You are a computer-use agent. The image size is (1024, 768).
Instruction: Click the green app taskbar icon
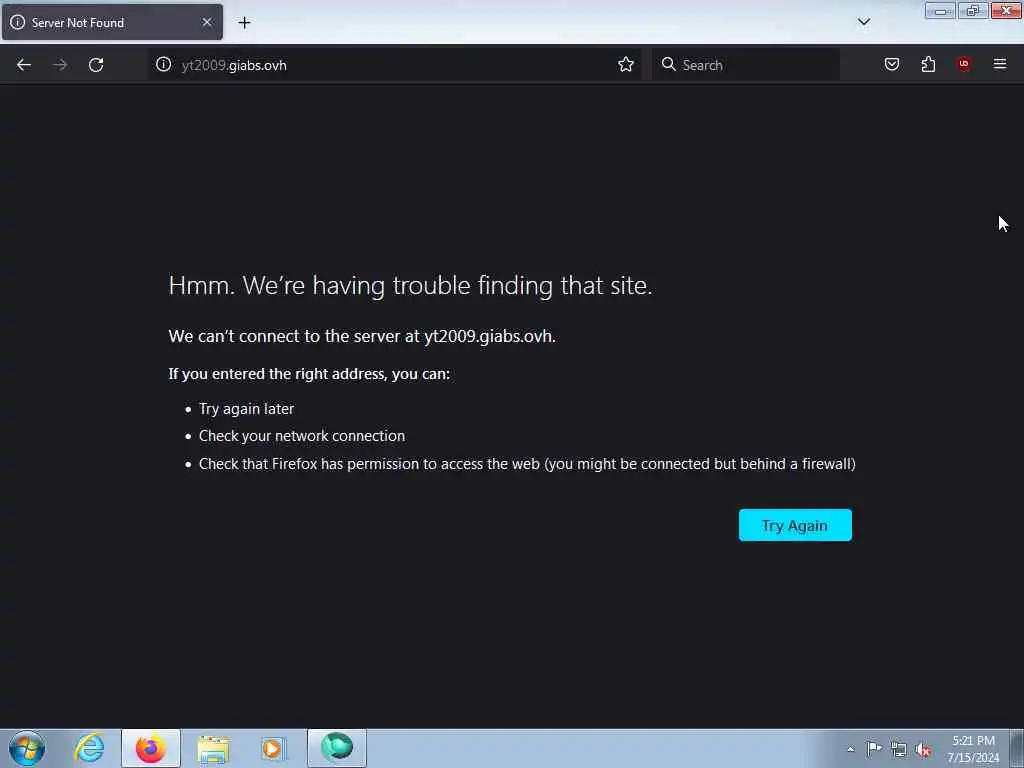point(337,748)
